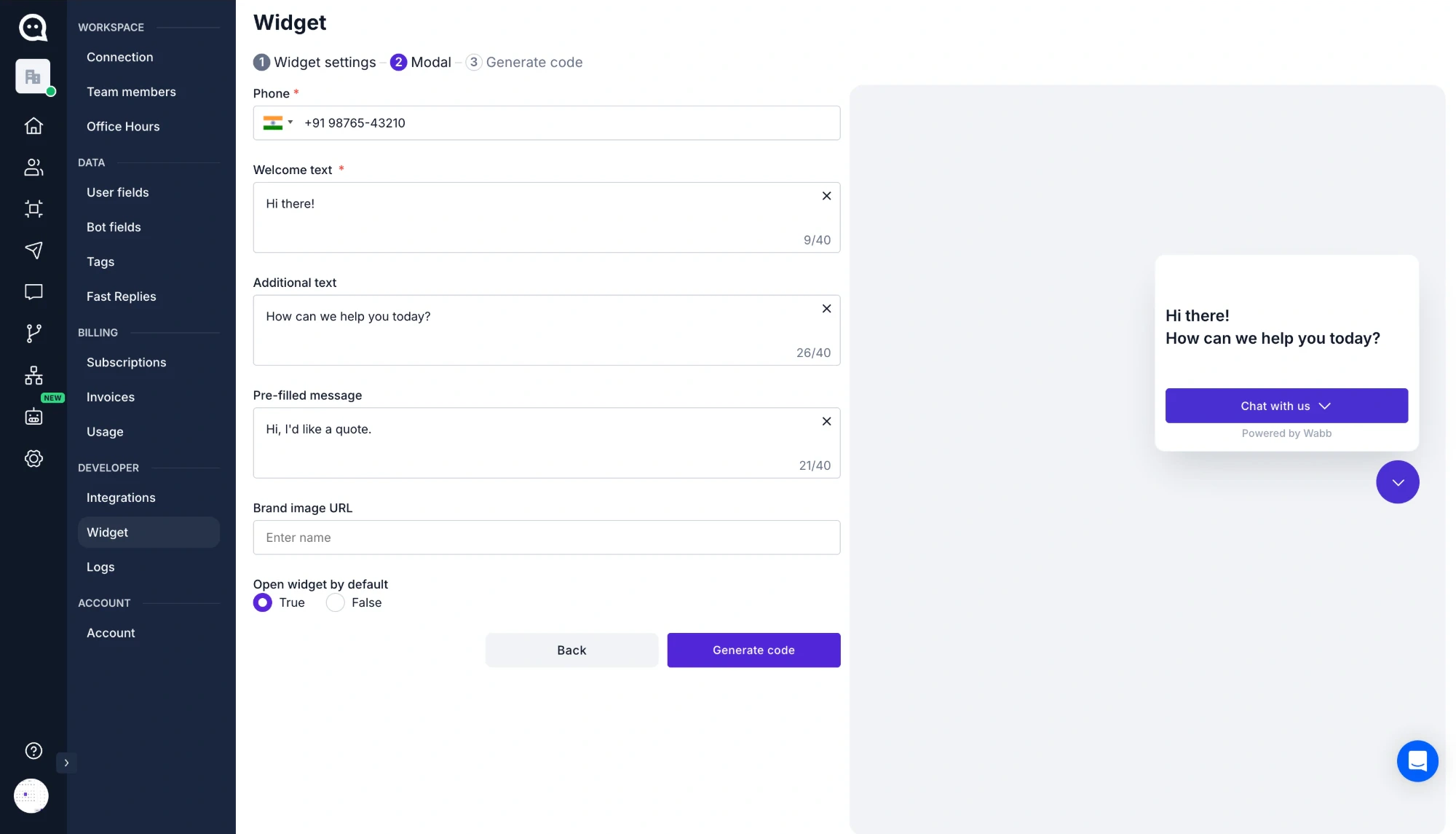This screenshot has height=834, width=1456.
Task: Open the workspace building icon
Action: [x=33, y=76]
